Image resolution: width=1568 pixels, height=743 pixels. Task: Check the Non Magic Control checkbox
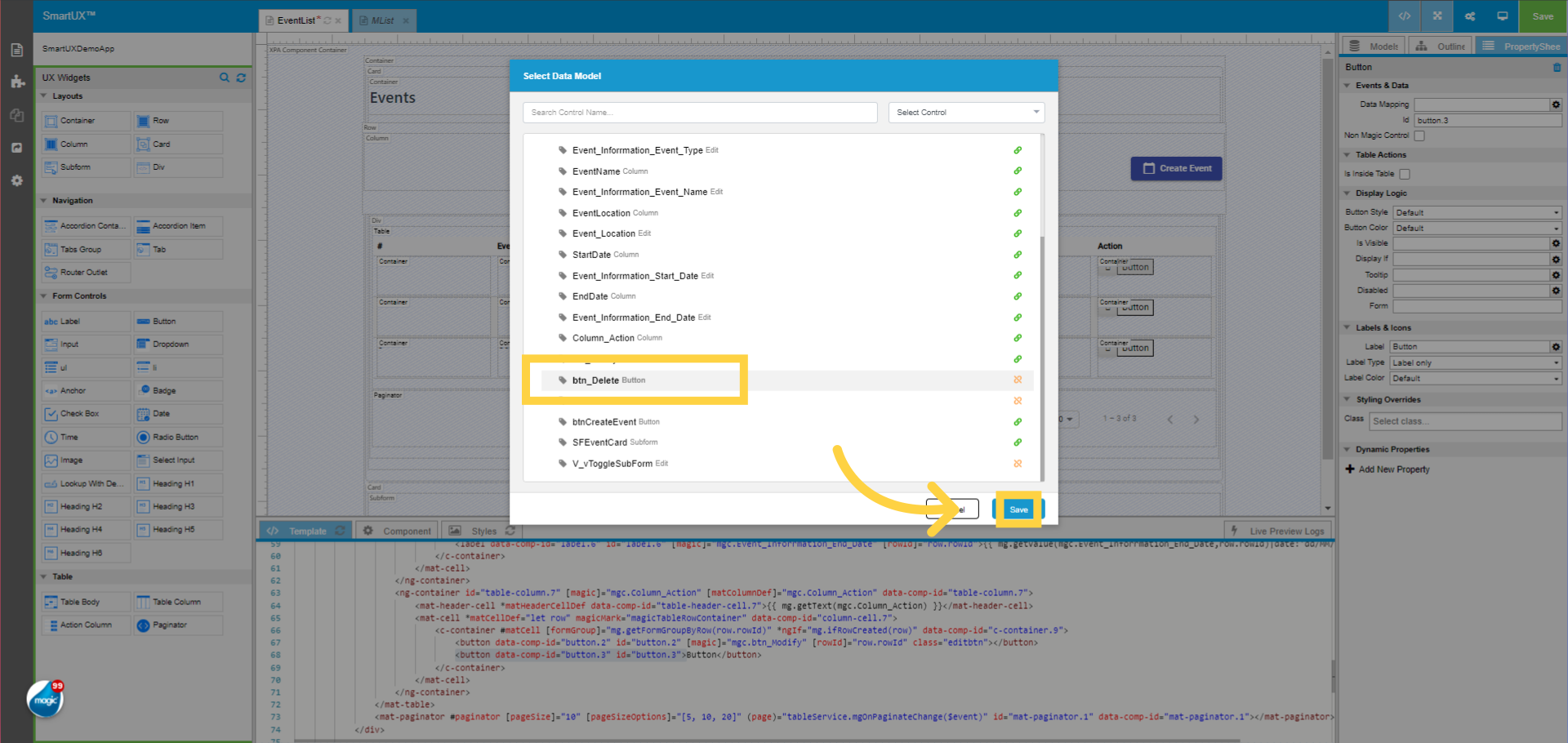[x=1419, y=136]
